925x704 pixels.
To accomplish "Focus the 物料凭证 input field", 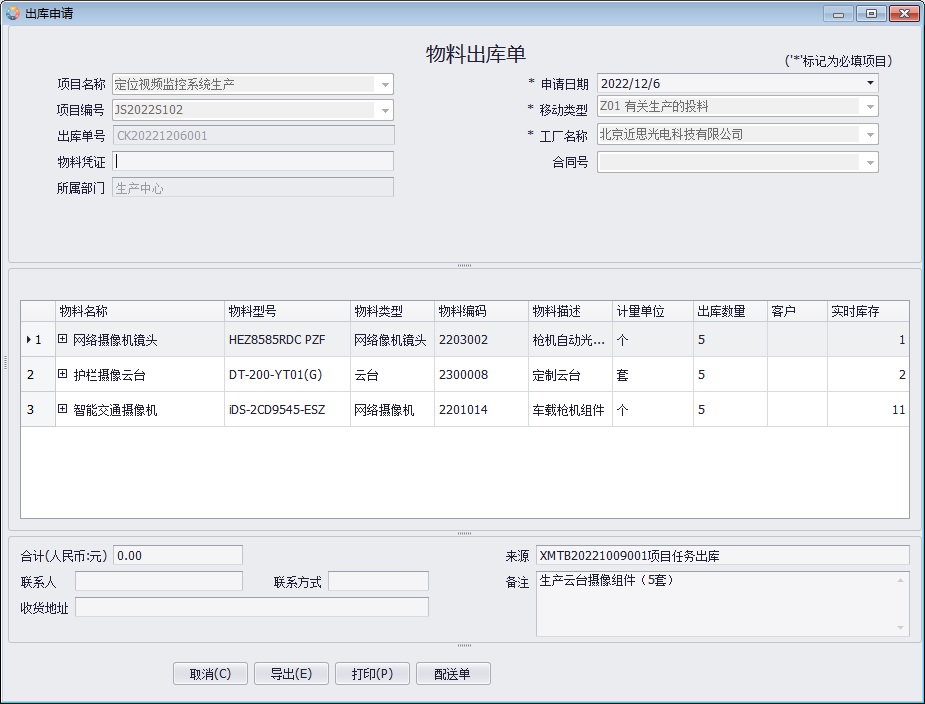I will click(254, 161).
